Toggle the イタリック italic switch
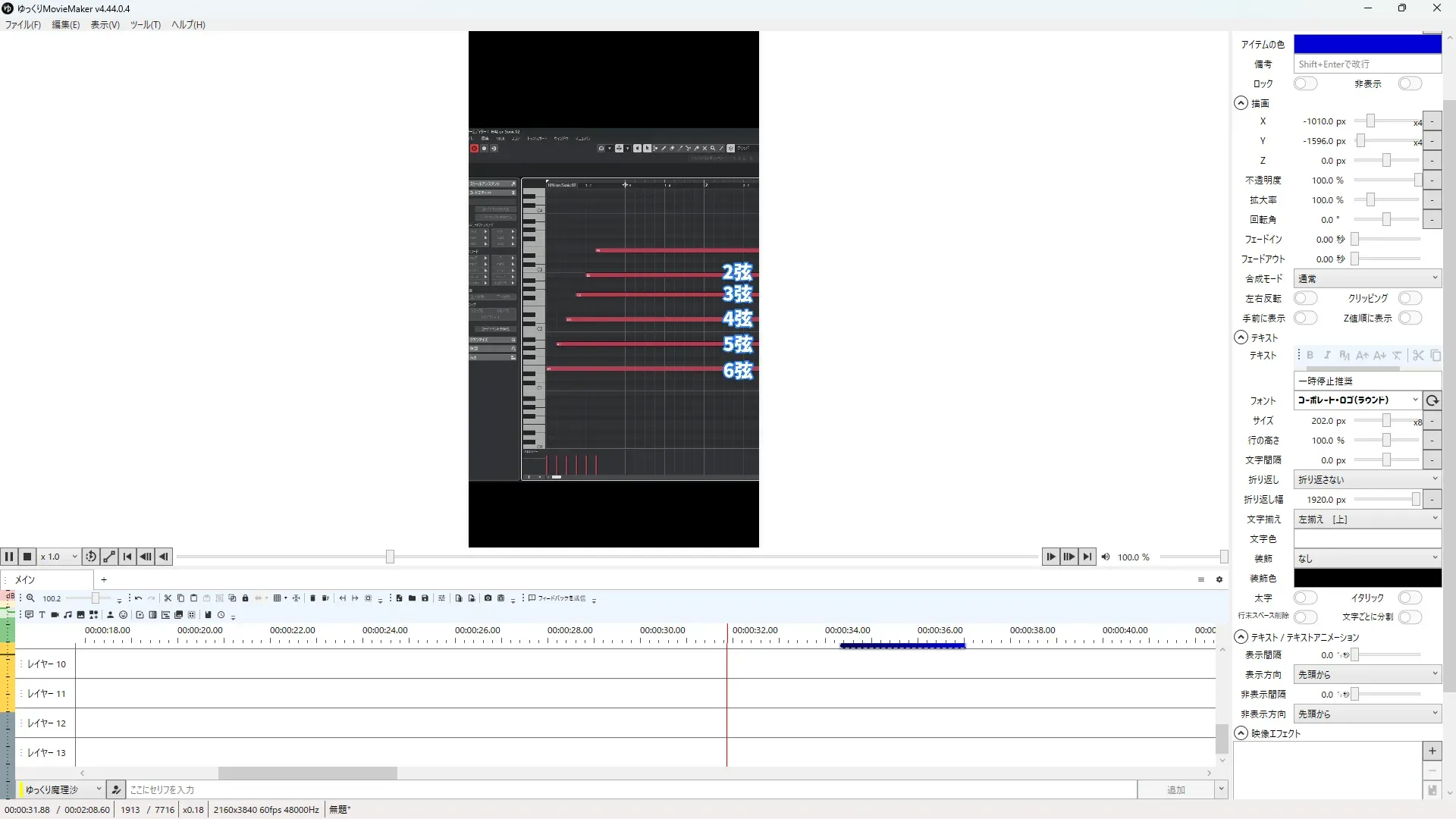Image resolution: width=1456 pixels, height=819 pixels. [1410, 598]
